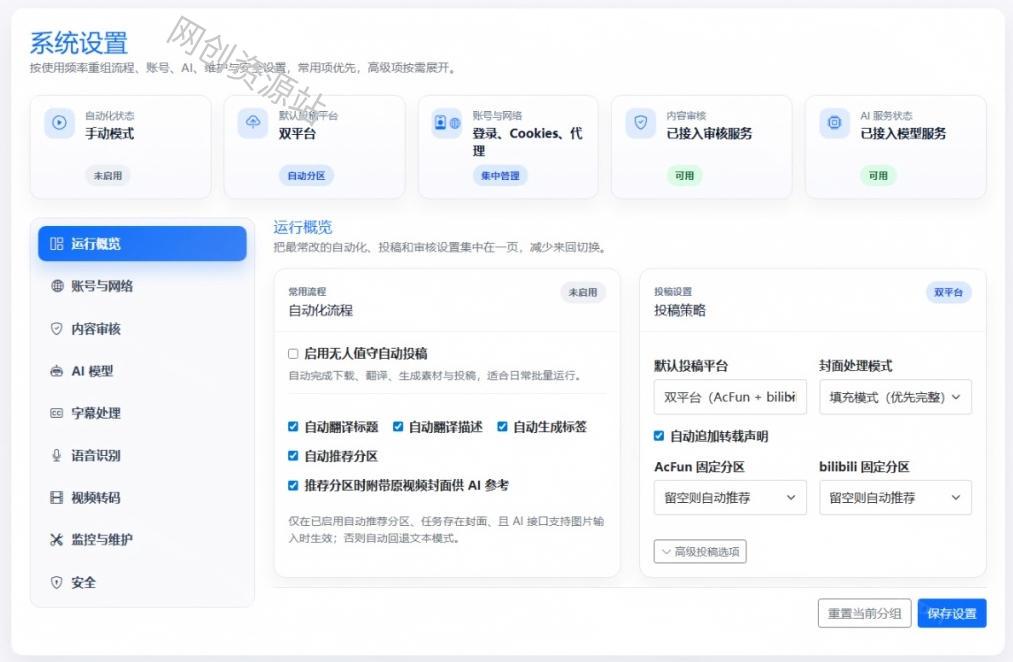
Task: Click the shield icon on 内容审核 status card
Action: pyautogui.click(x=640, y=122)
